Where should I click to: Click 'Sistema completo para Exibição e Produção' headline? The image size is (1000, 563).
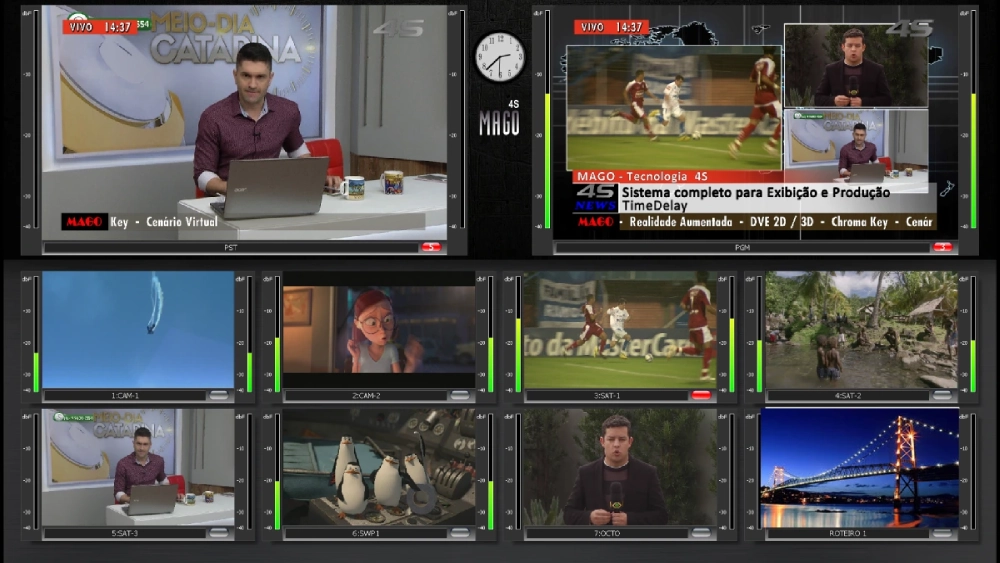click(756, 192)
